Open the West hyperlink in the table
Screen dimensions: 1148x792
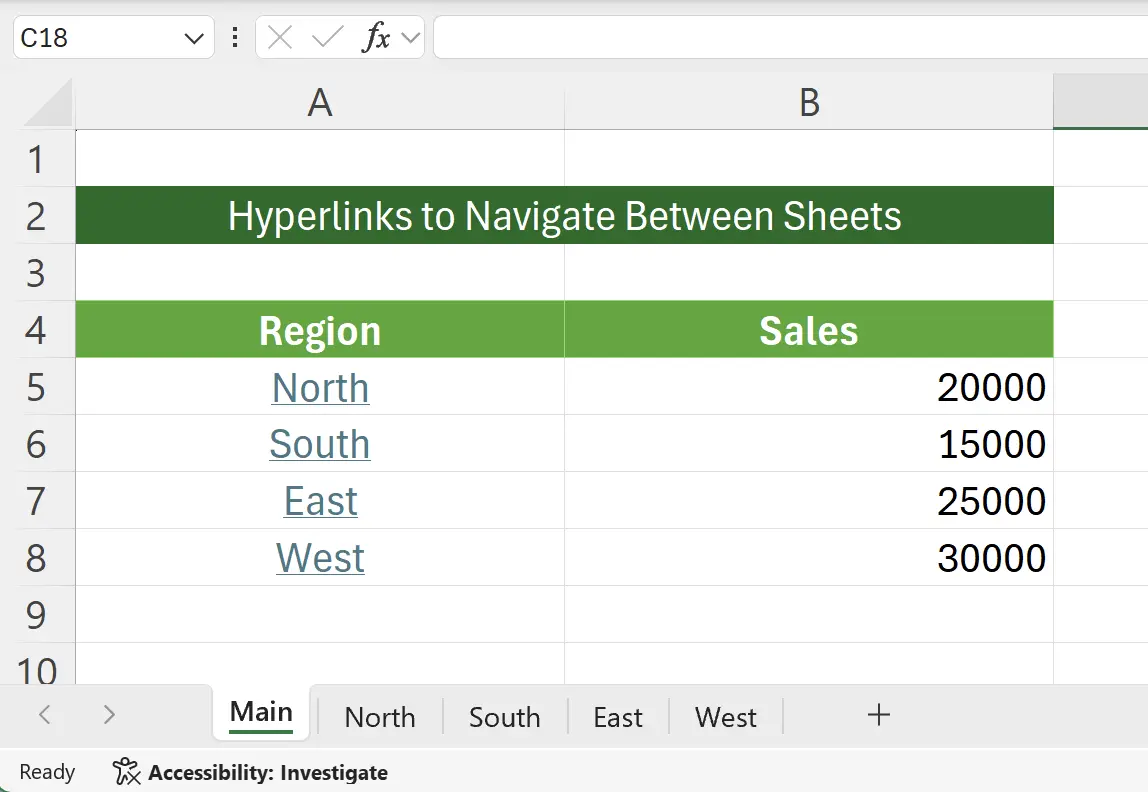(x=319, y=558)
